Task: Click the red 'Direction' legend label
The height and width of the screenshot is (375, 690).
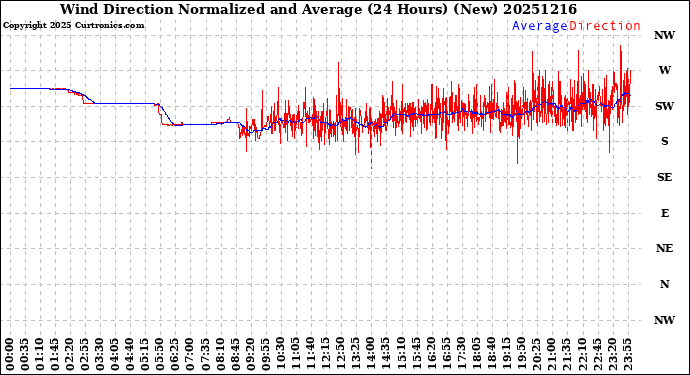Action: pyautogui.click(x=605, y=26)
